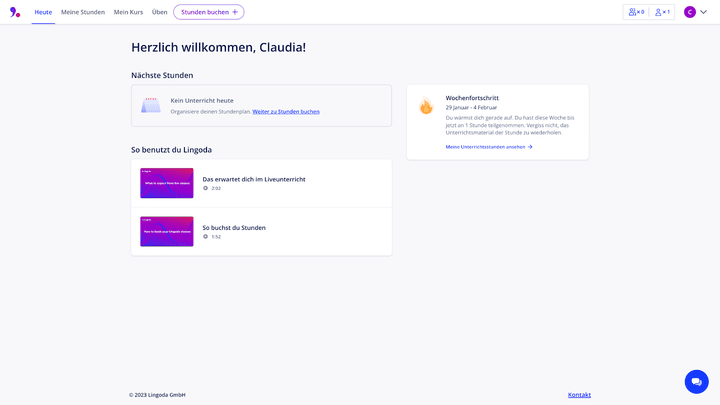
Task: Click the clock icon showing 1:52
Action: [206, 237]
